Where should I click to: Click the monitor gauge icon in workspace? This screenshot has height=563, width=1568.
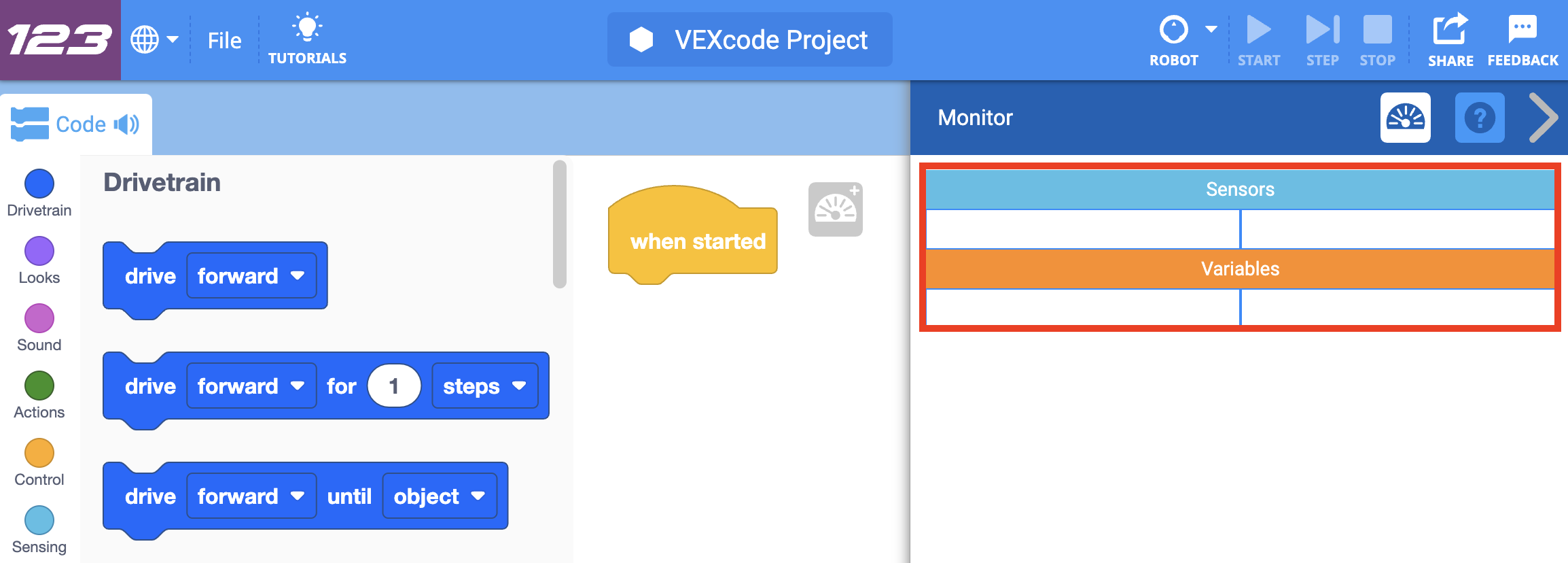(x=836, y=209)
